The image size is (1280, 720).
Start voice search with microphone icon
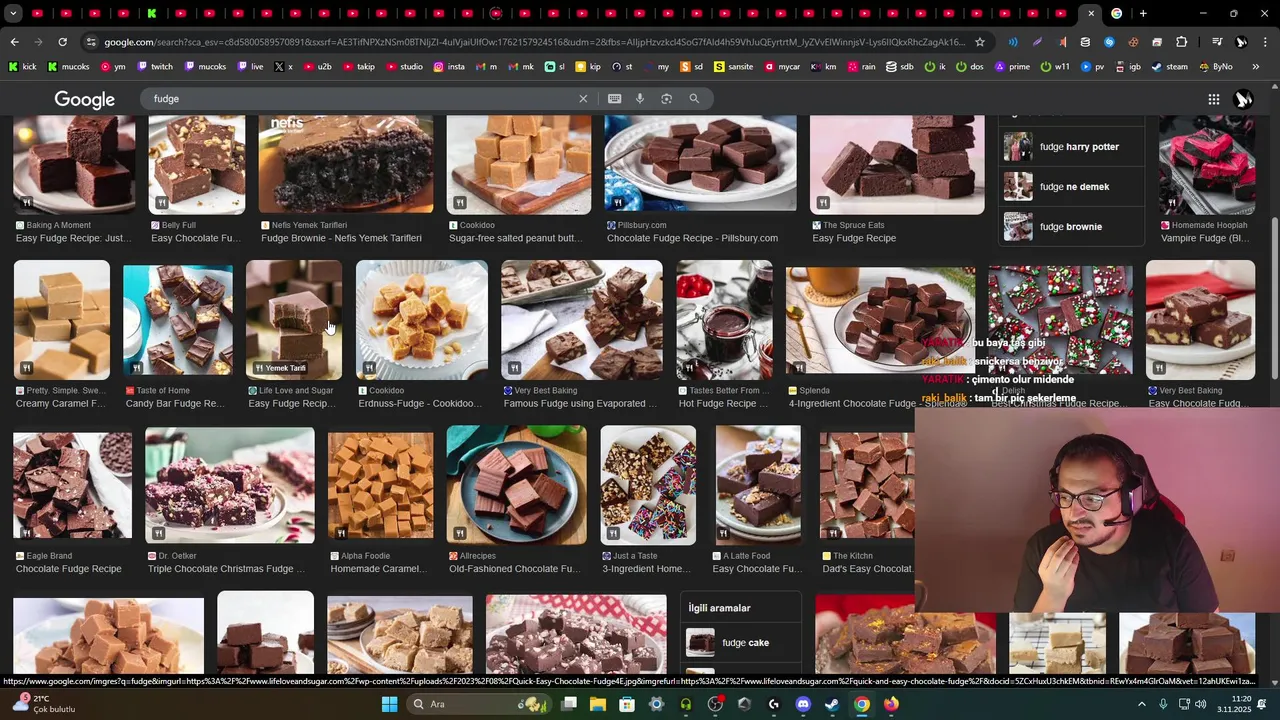[x=640, y=99]
